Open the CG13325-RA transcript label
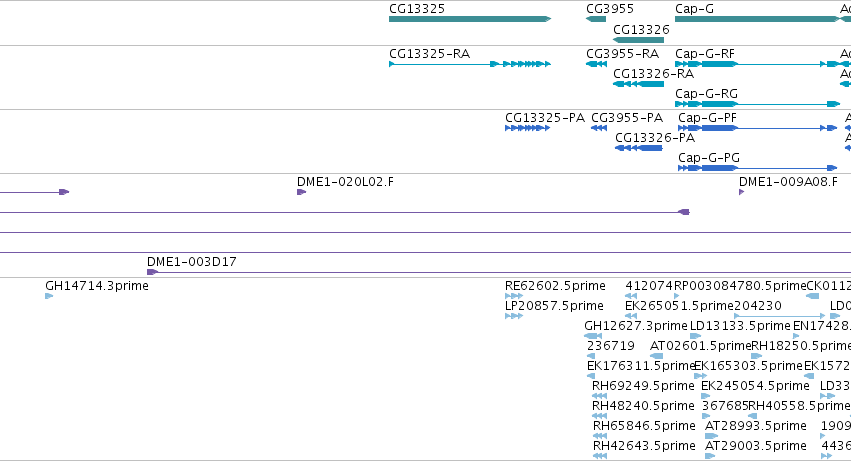 [x=429, y=54]
